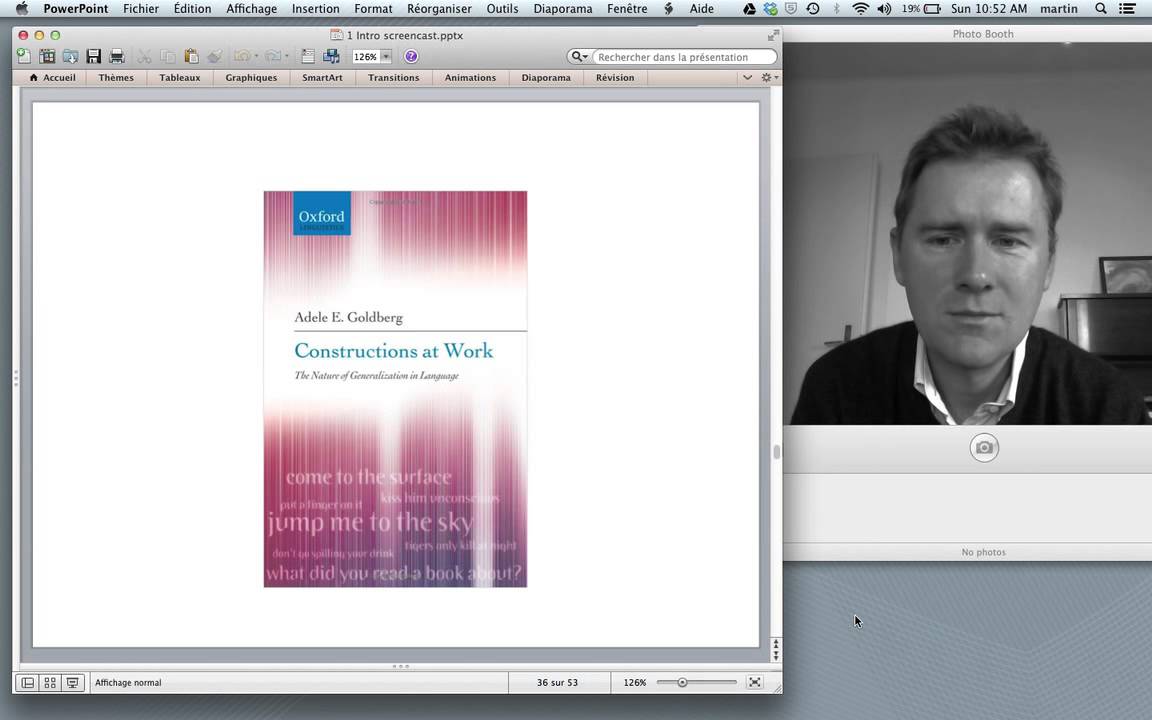Print using the printer toolbar icon

pos(117,56)
